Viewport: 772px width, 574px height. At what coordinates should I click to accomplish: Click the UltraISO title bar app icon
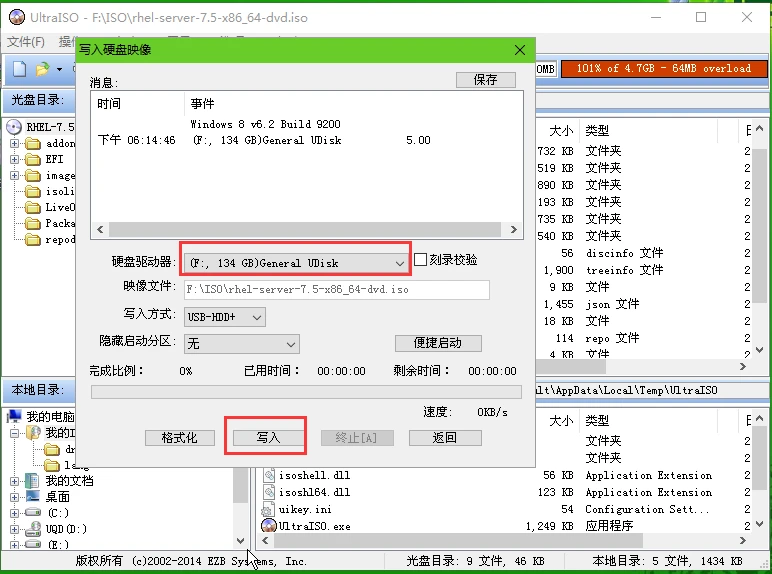[x=17, y=17]
